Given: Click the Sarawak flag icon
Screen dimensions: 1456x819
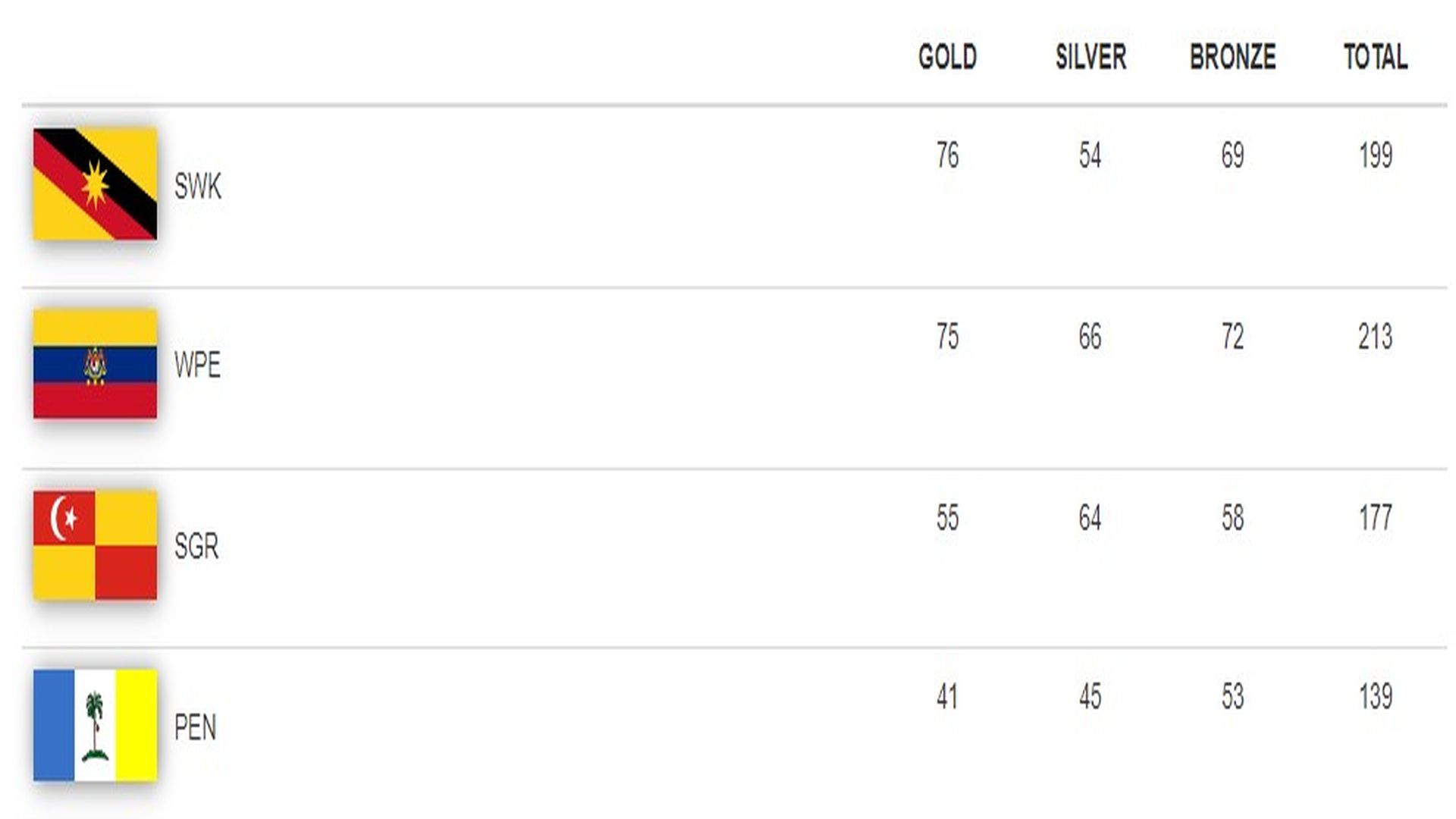Looking at the screenshot, I should (x=95, y=184).
